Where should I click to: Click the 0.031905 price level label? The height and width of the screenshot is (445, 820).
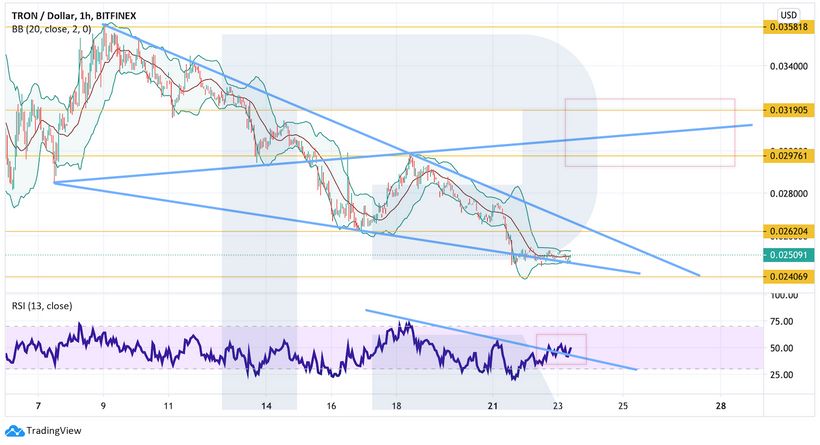click(x=786, y=109)
